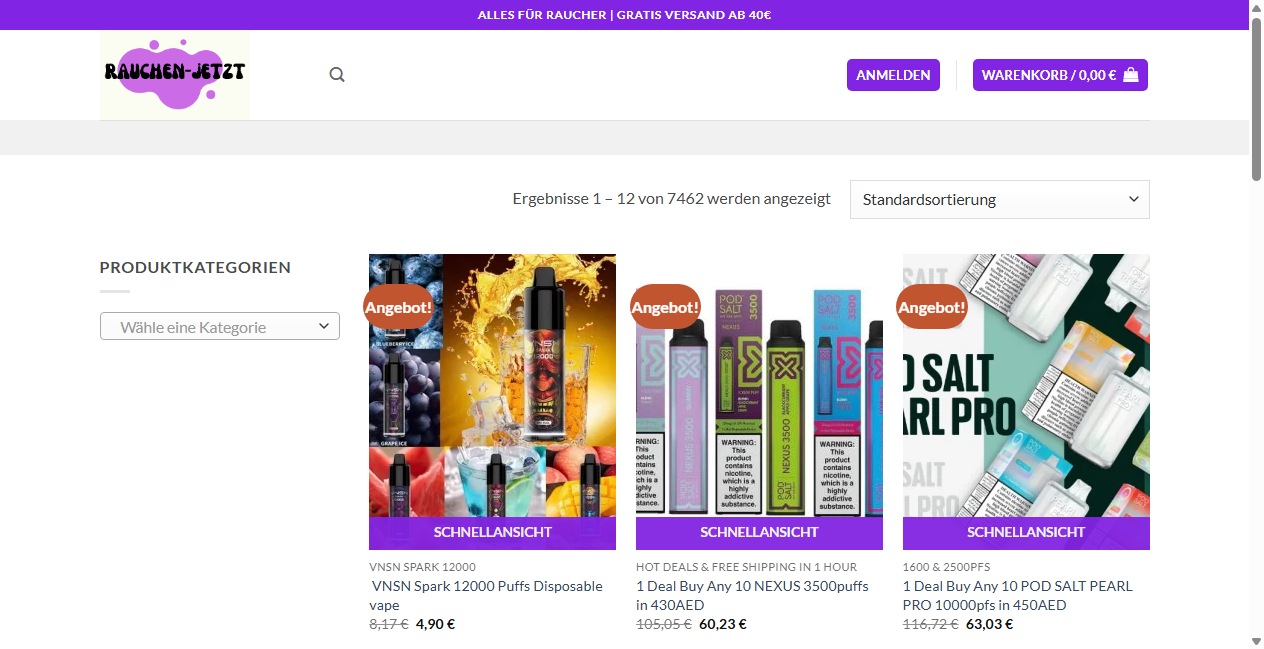Open Schnellansicht for VNSN Spark 12000
This screenshot has width=1264, height=649.
click(x=492, y=532)
